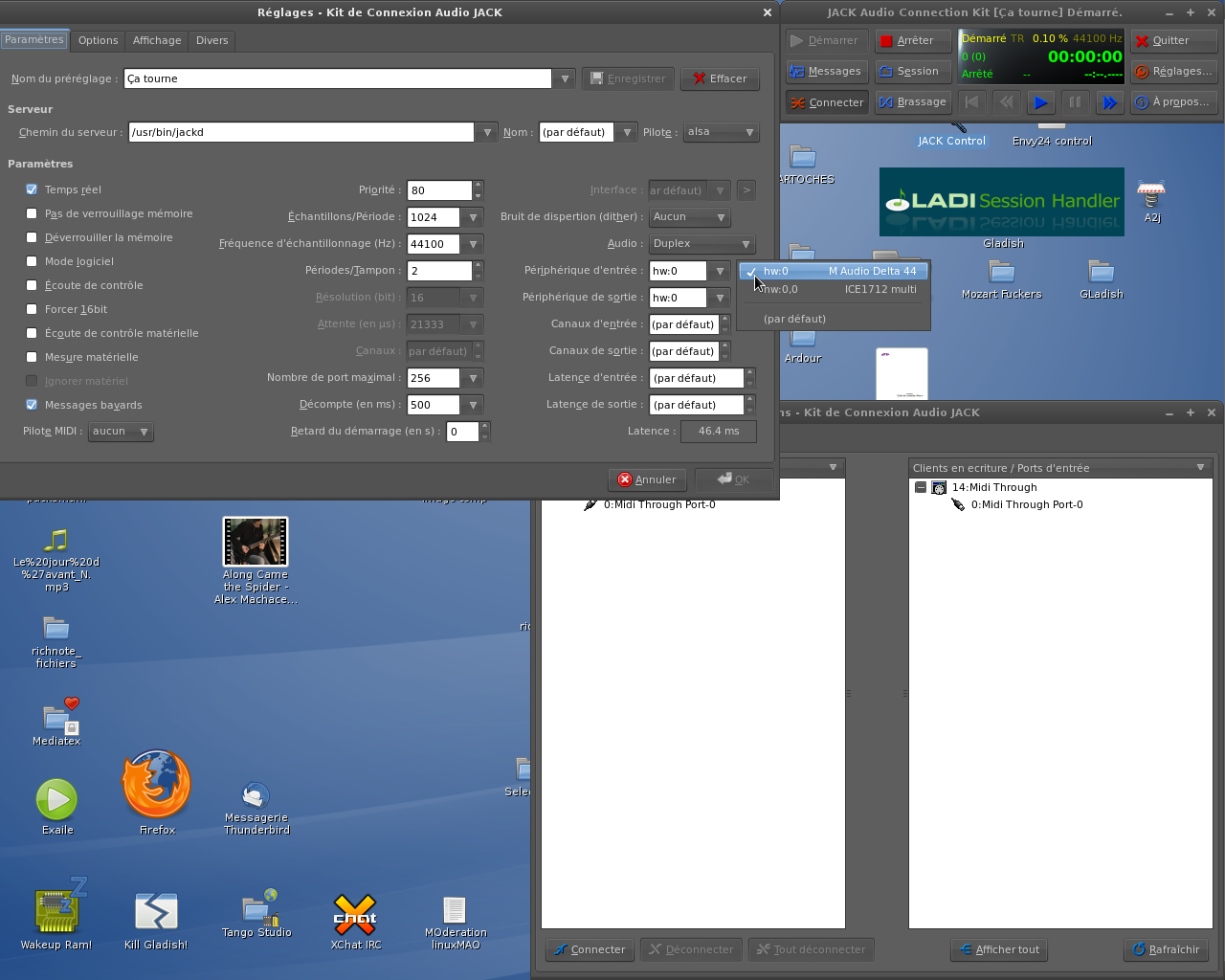Click the Fast Forward transport button
Image resolution: width=1225 pixels, height=980 pixels.
coord(1109,102)
